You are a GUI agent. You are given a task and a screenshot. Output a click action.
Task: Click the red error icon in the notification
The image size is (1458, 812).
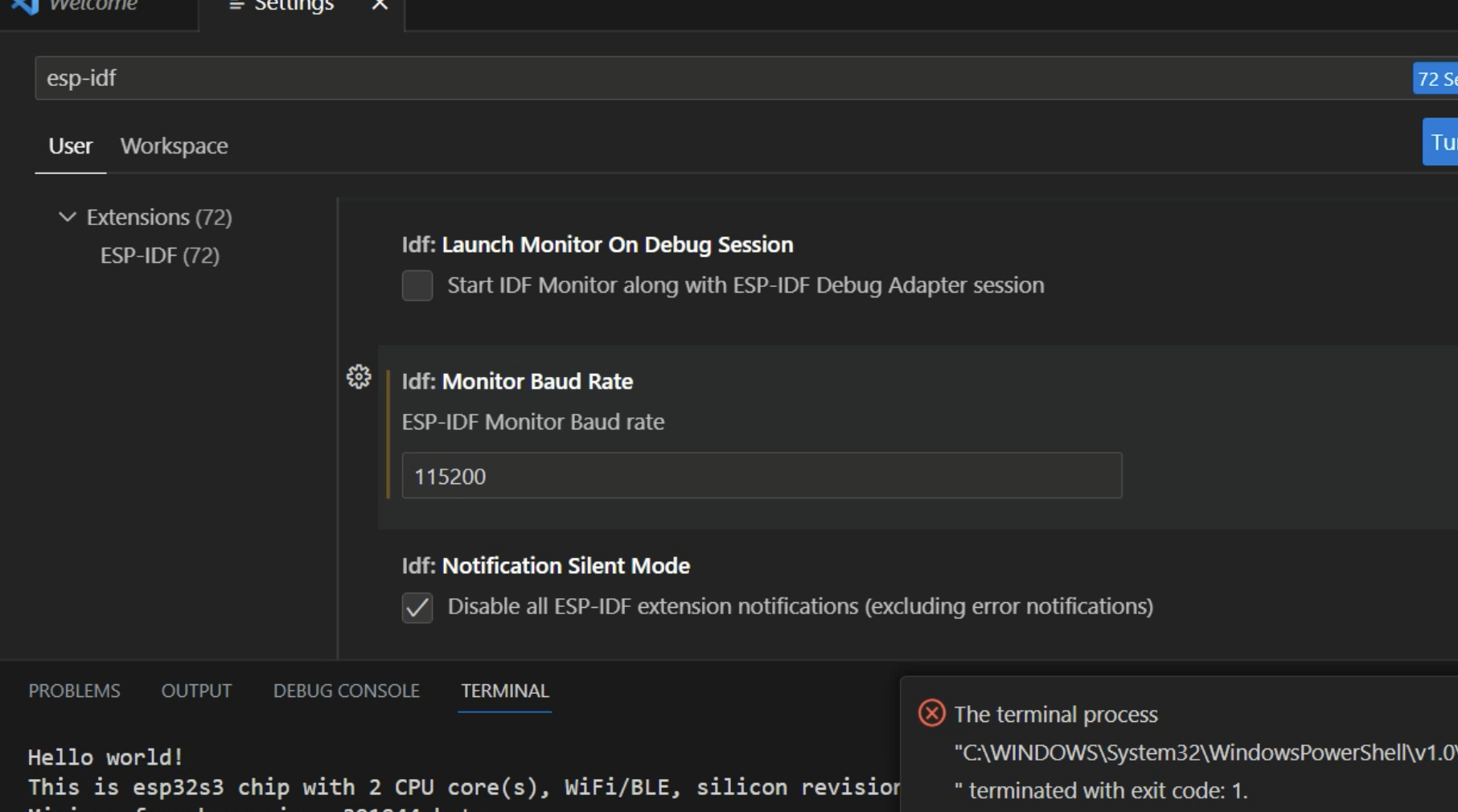pos(931,713)
